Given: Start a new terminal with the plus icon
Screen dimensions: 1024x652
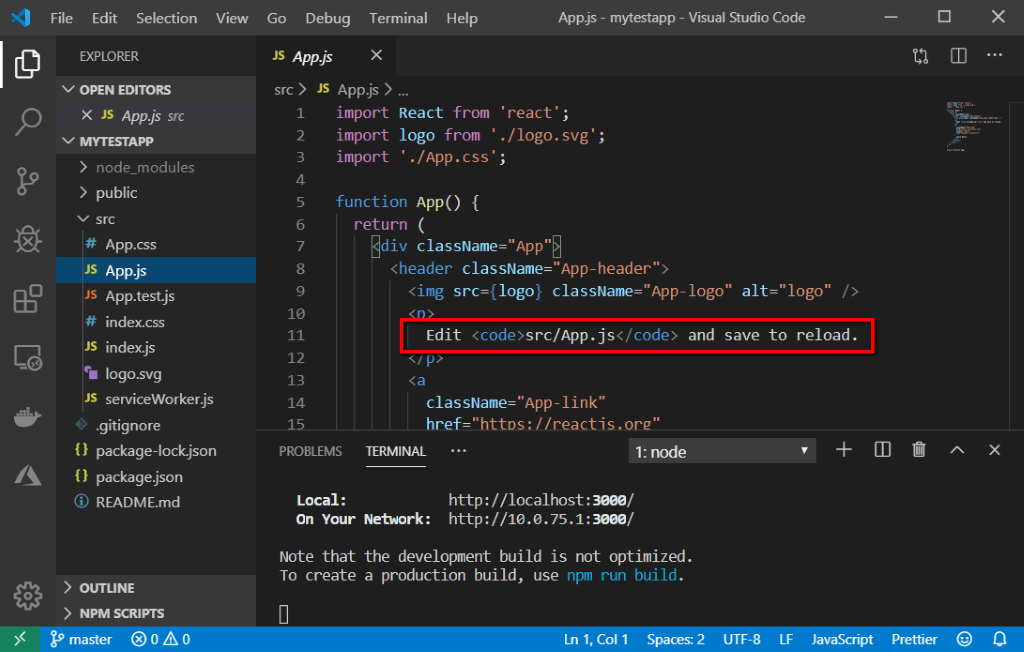Looking at the screenshot, I should click(x=843, y=450).
